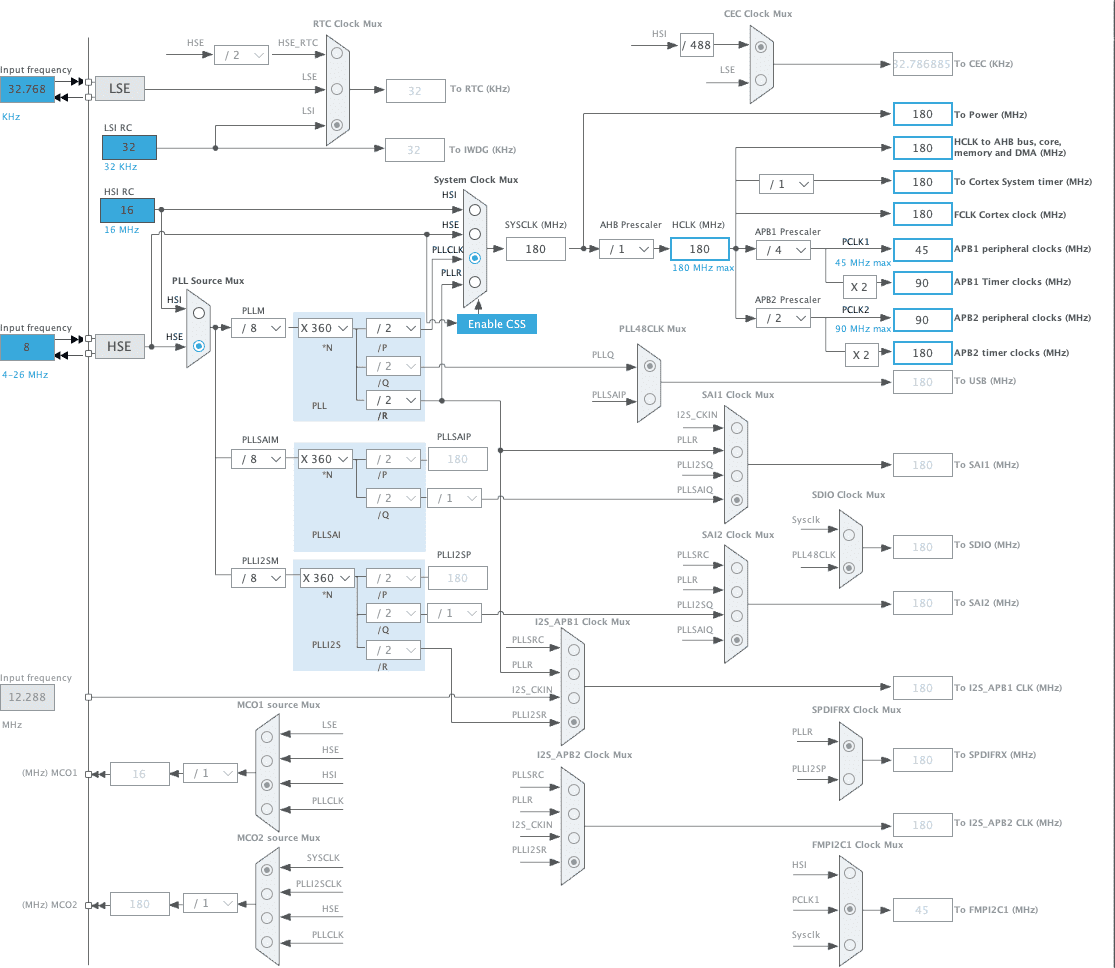Select PLL48CLK in SDIO Clock Mux
Image resolution: width=1115 pixels, height=968 pixels.
click(x=849, y=568)
